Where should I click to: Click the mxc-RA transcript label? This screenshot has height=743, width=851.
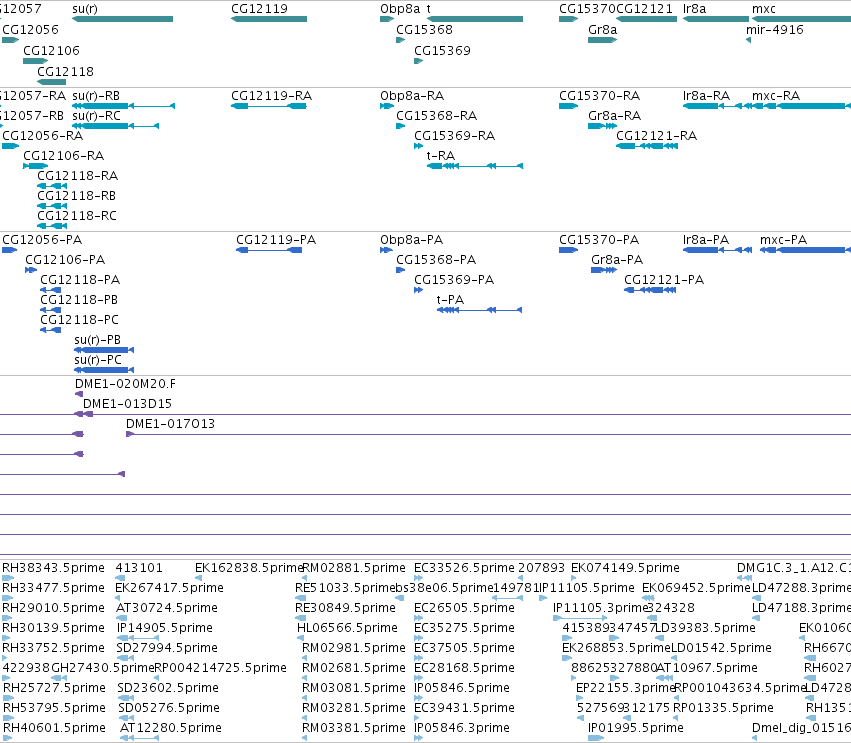tap(776, 96)
